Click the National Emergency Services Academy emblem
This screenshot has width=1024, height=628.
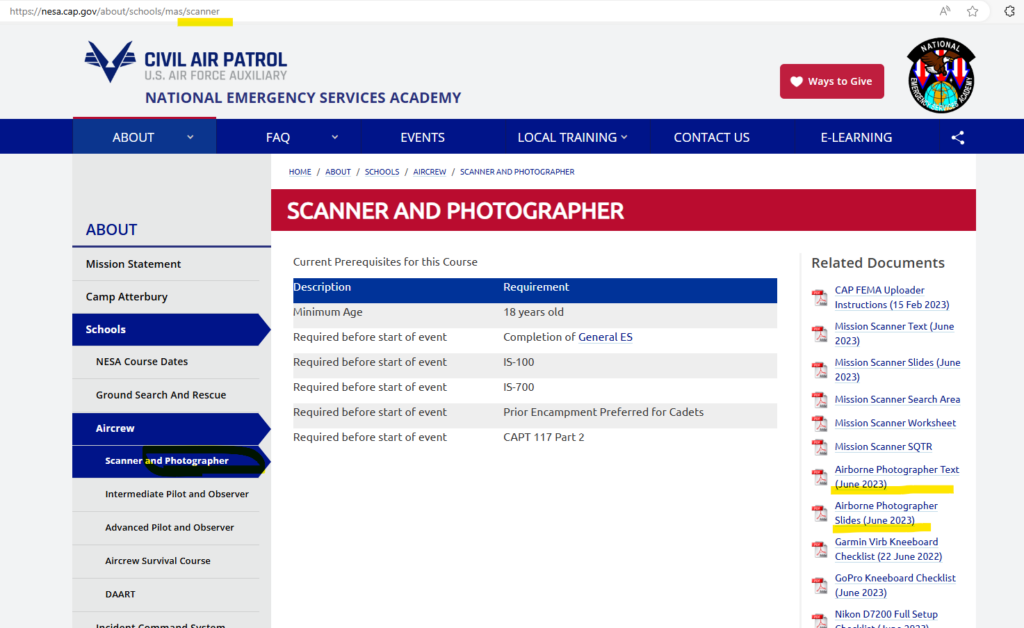pos(940,76)
